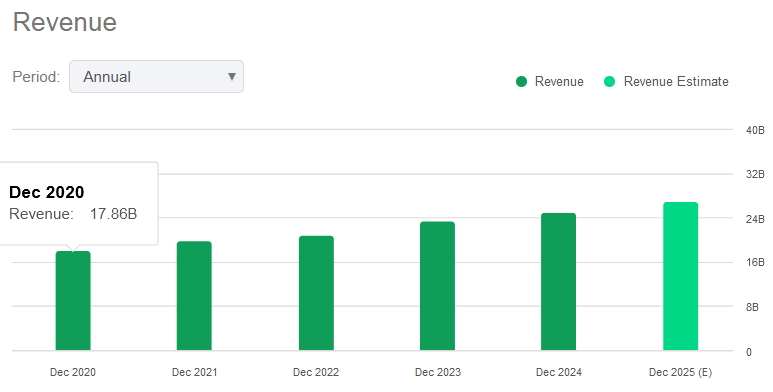The height and width of the screenshot is (392, 773).
Task: Select the Dec 2025 estimate bar
Action: (680, 276)
